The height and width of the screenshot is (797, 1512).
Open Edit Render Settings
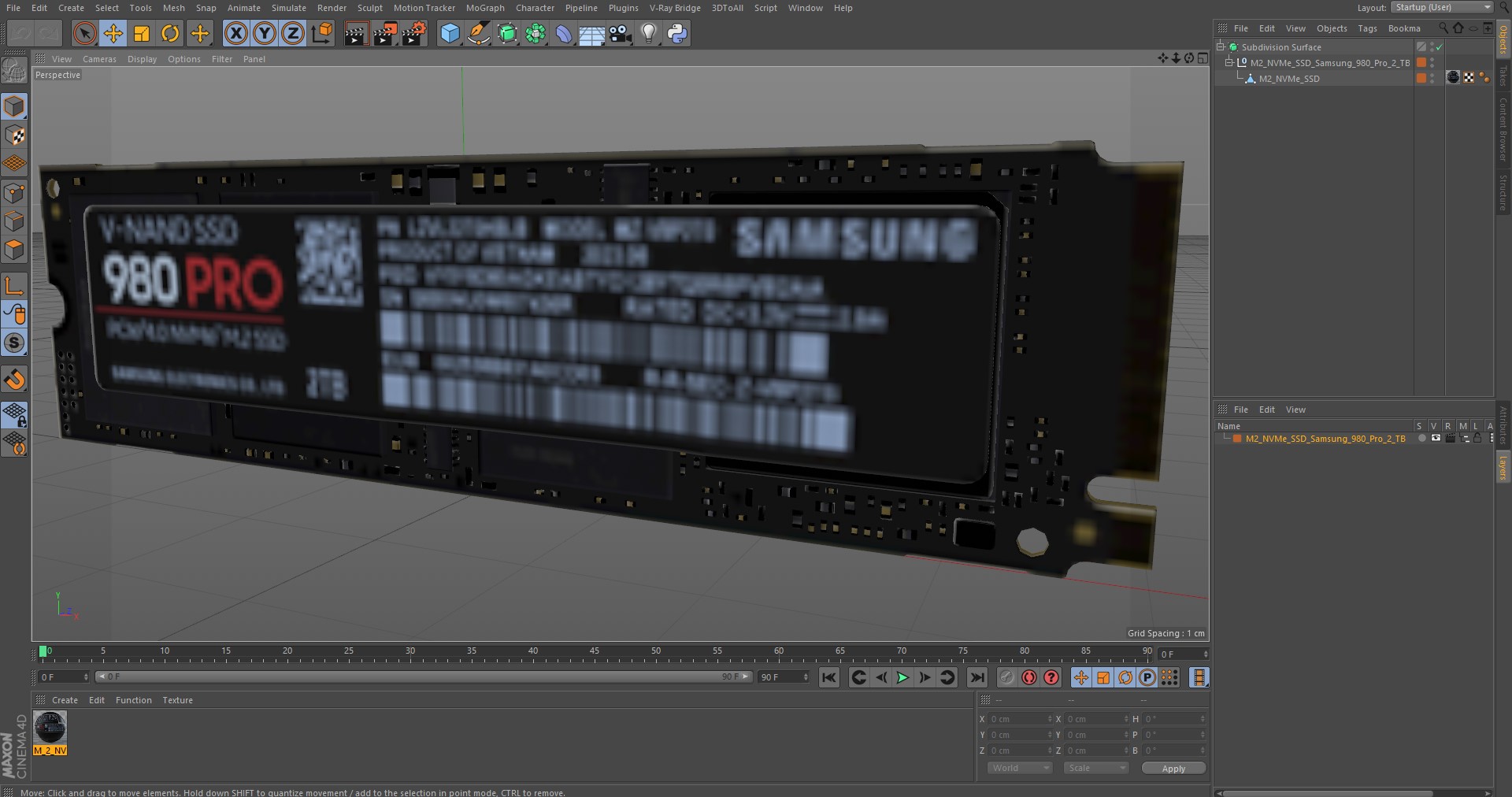(414, 33)
